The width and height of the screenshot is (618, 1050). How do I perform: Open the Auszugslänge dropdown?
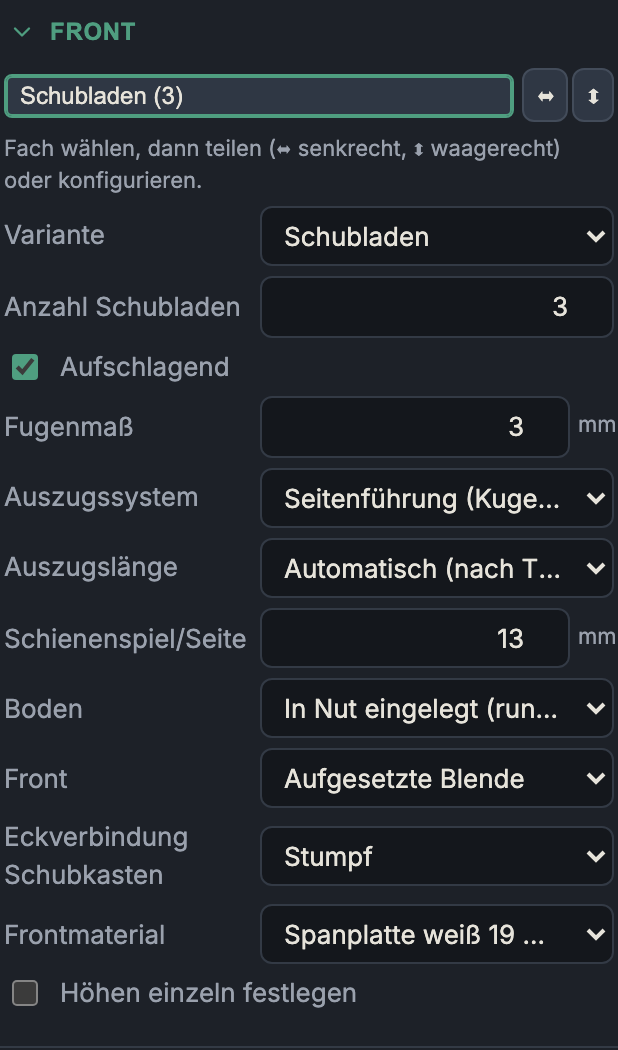pos(437,568)
